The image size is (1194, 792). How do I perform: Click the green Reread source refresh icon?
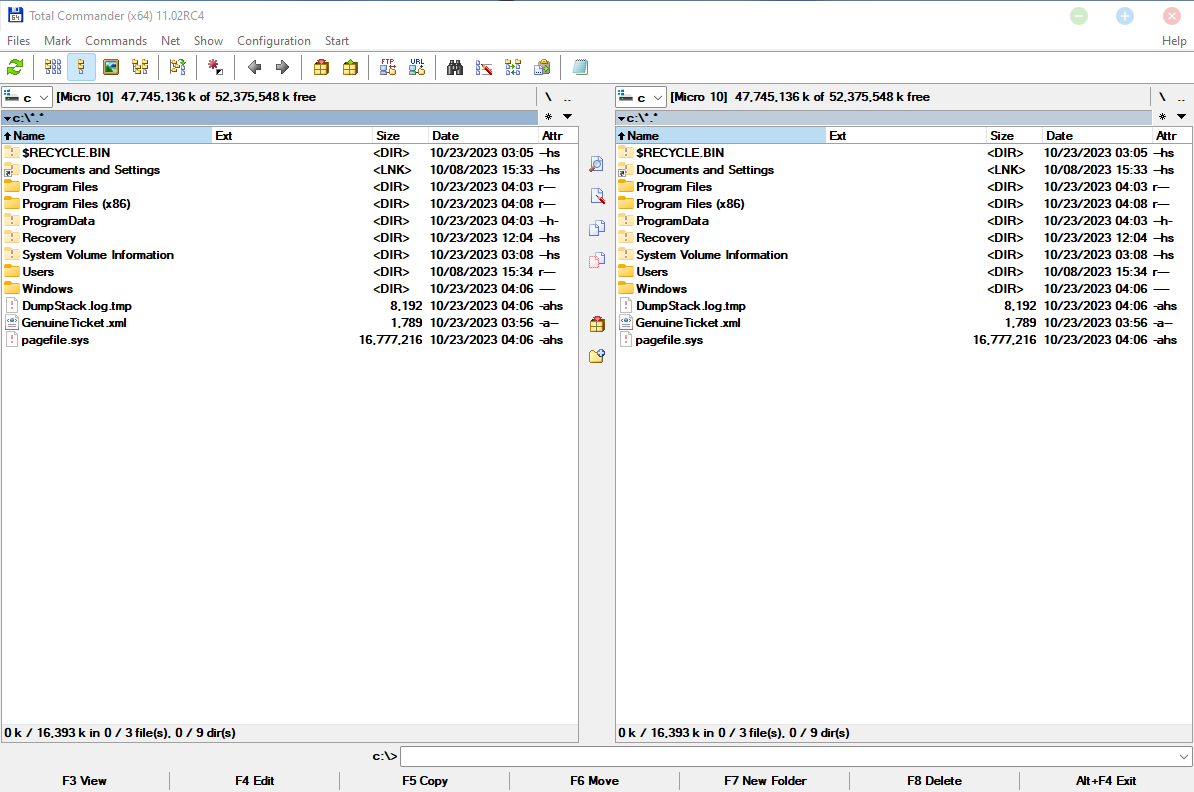(15, 67)
